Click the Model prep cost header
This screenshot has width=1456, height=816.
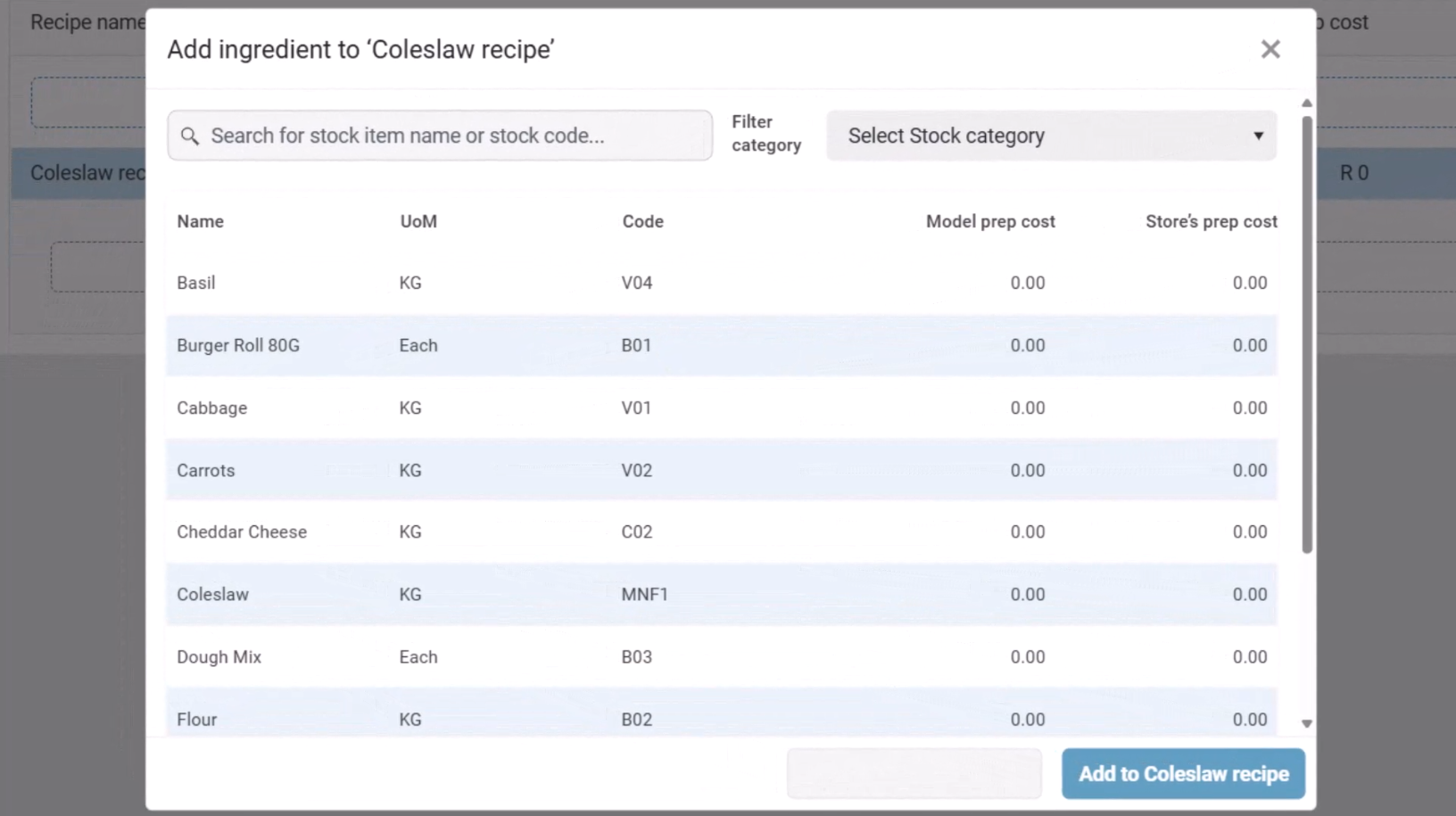990,221
